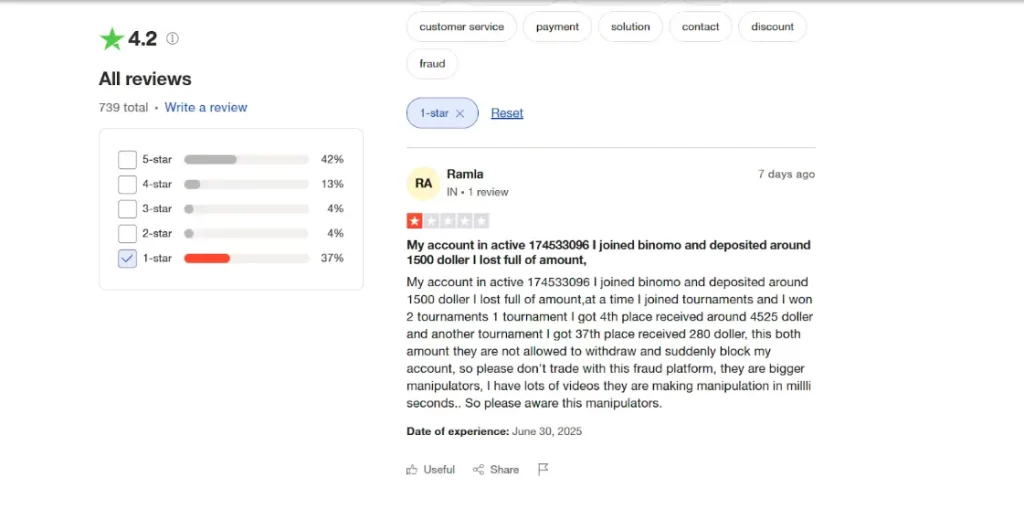This screenshot has height=509, width=1024.
Task: Click the Share label text
Action: [504, 469]
